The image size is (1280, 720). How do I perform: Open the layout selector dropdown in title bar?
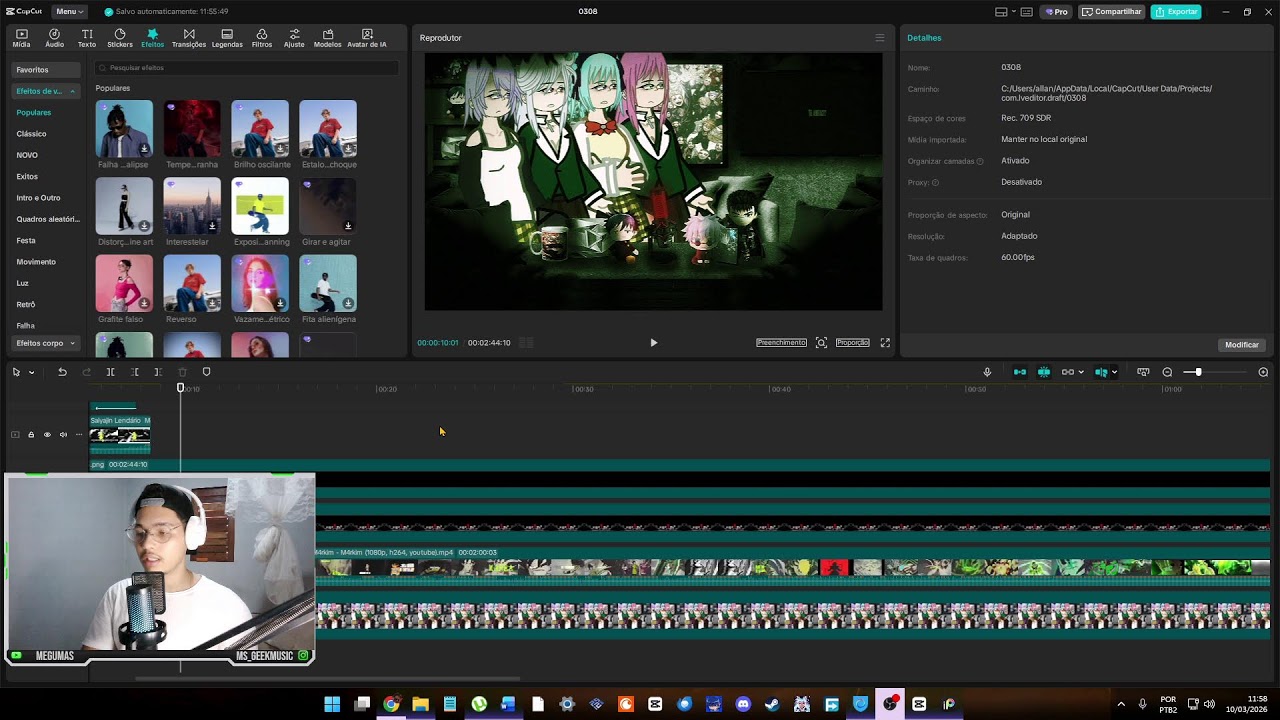click(1004, 12)
